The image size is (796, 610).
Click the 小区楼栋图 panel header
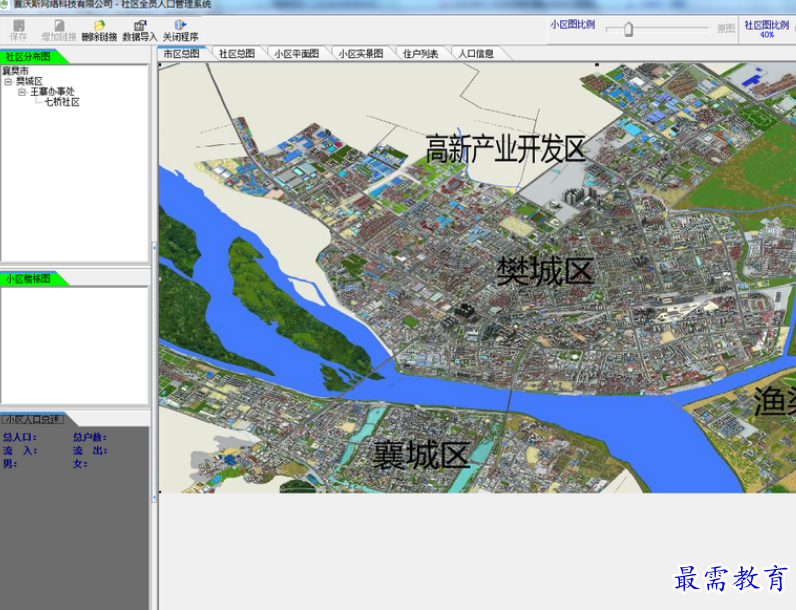point(27,279)
